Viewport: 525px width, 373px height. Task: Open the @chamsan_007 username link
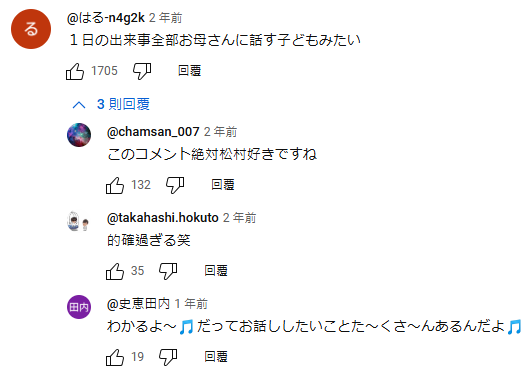(153, 132)
